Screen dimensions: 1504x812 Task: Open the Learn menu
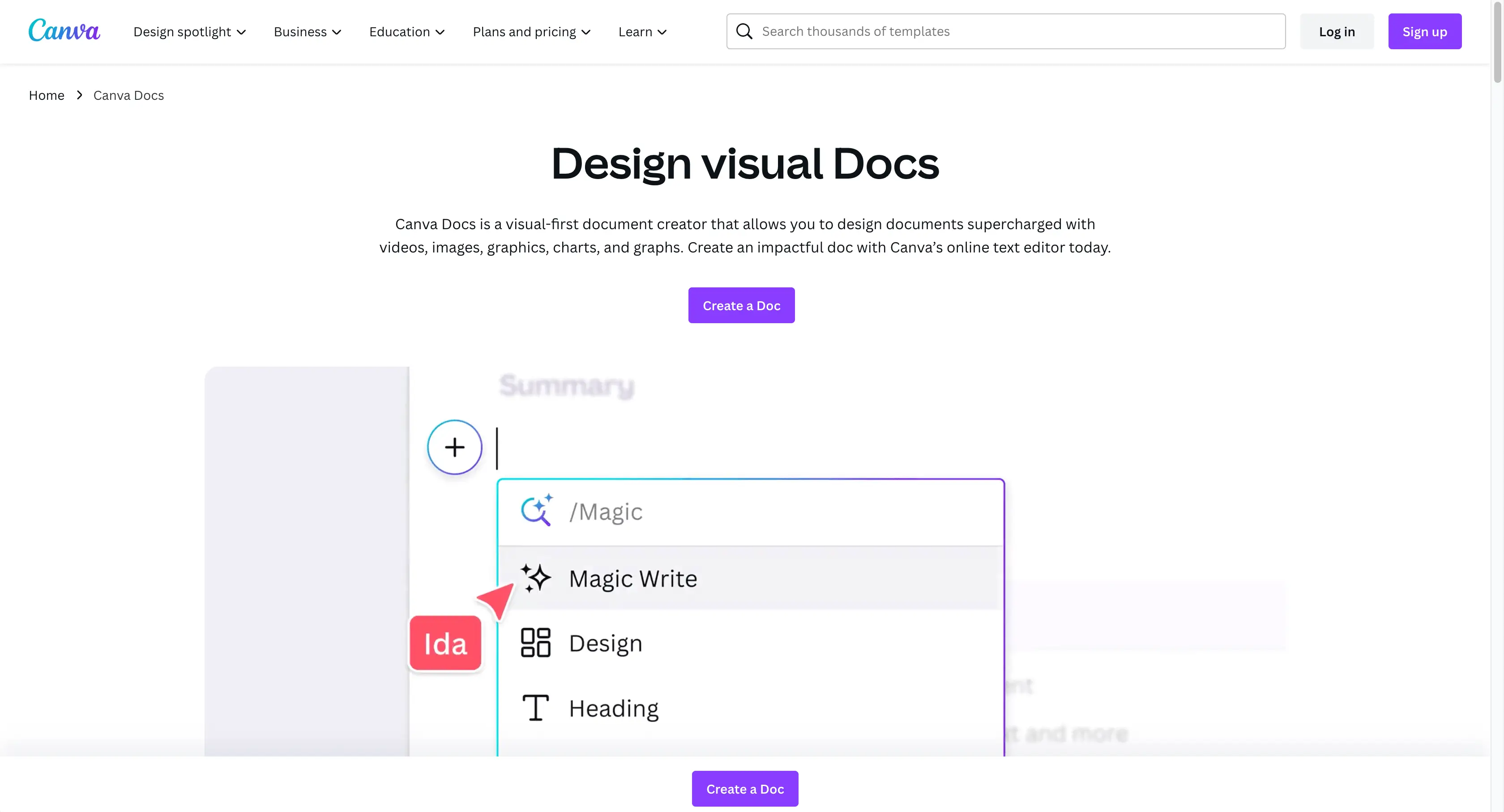(x=642, y=31)
